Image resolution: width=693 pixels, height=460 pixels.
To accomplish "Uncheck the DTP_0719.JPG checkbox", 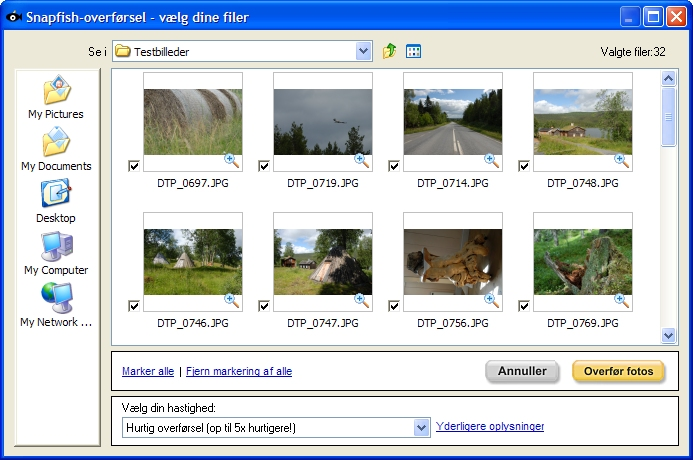I will coord(264,166).
